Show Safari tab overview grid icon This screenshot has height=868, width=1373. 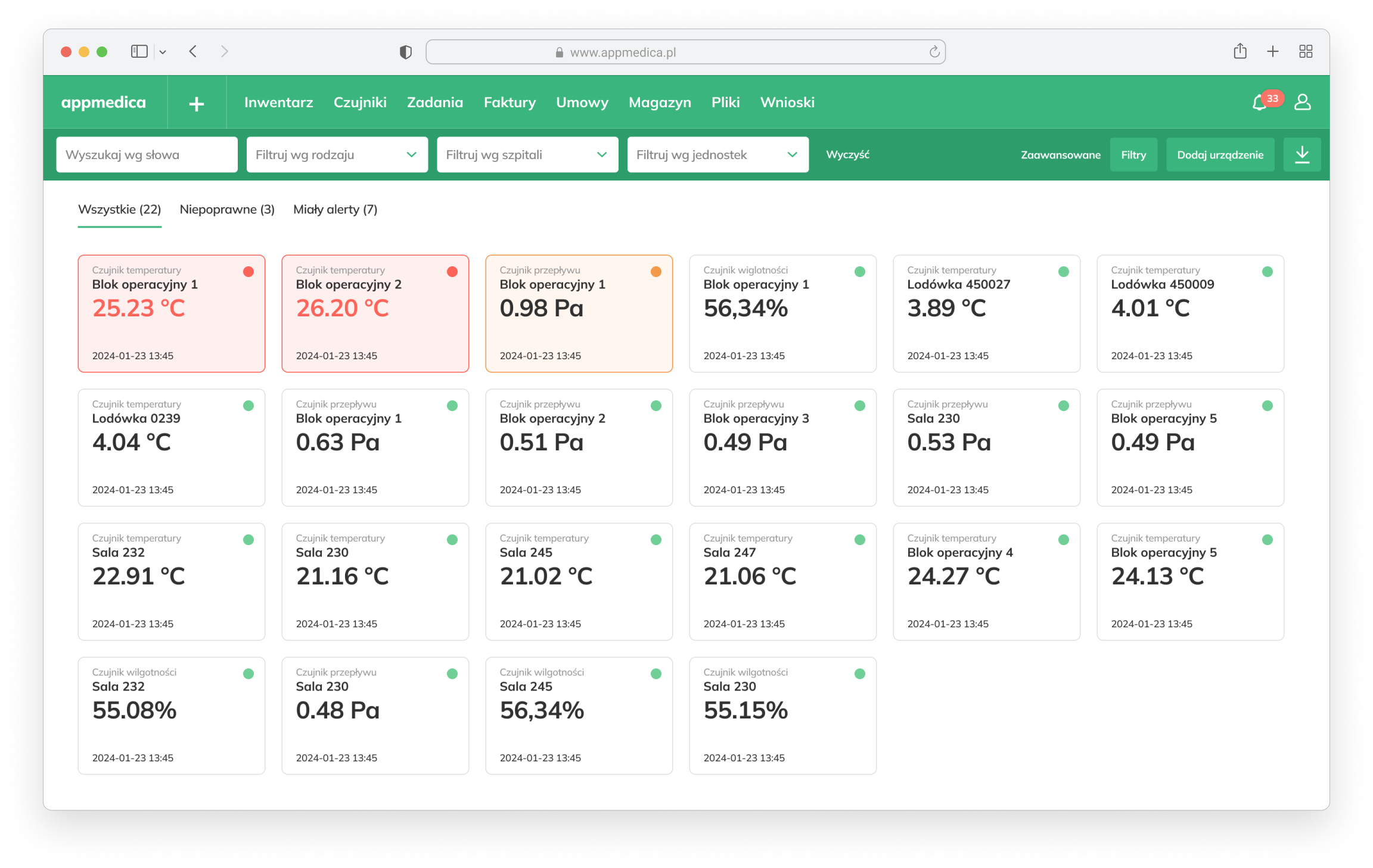[x=1306, y=52]
